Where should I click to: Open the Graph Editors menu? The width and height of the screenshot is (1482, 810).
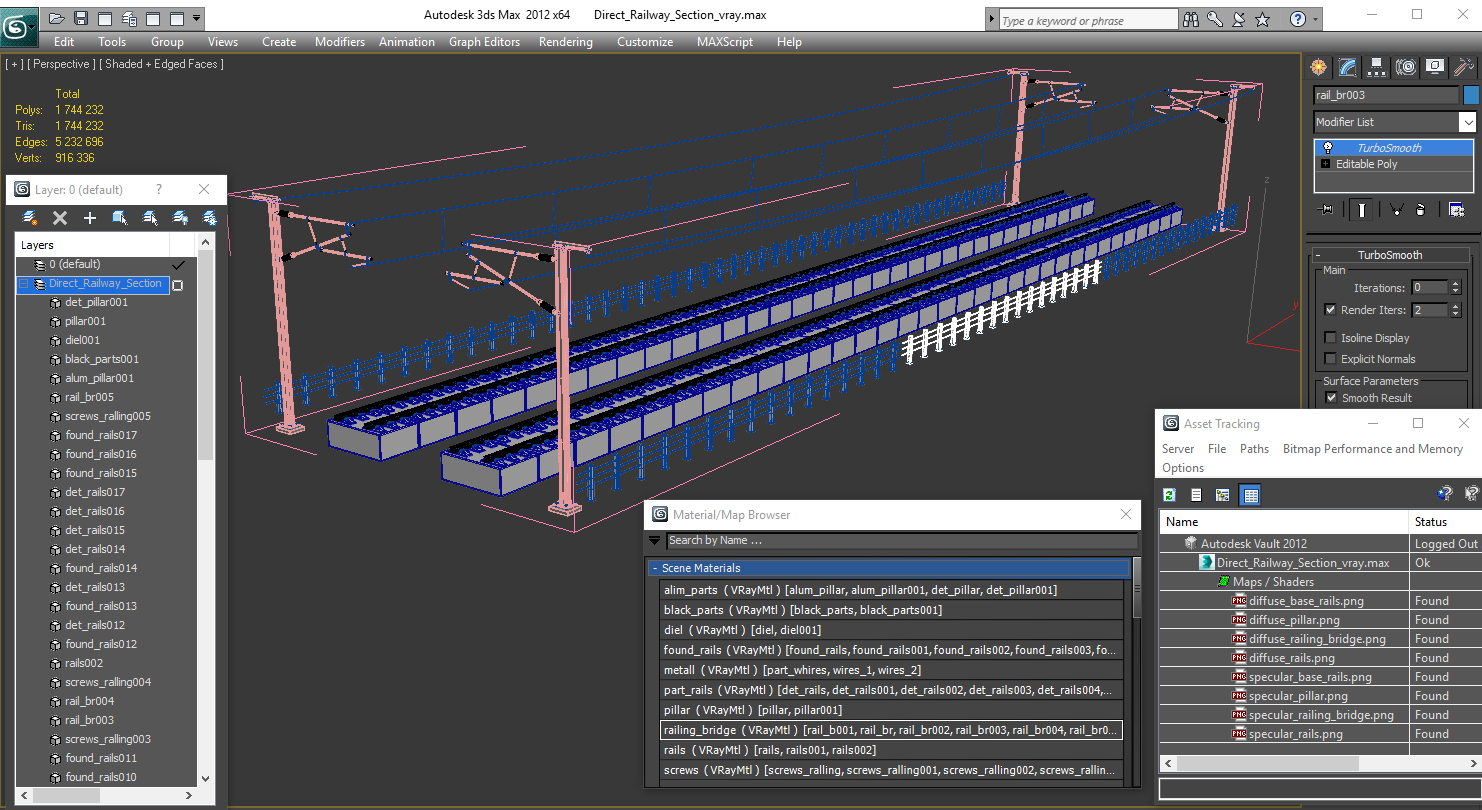pos(484,42)
